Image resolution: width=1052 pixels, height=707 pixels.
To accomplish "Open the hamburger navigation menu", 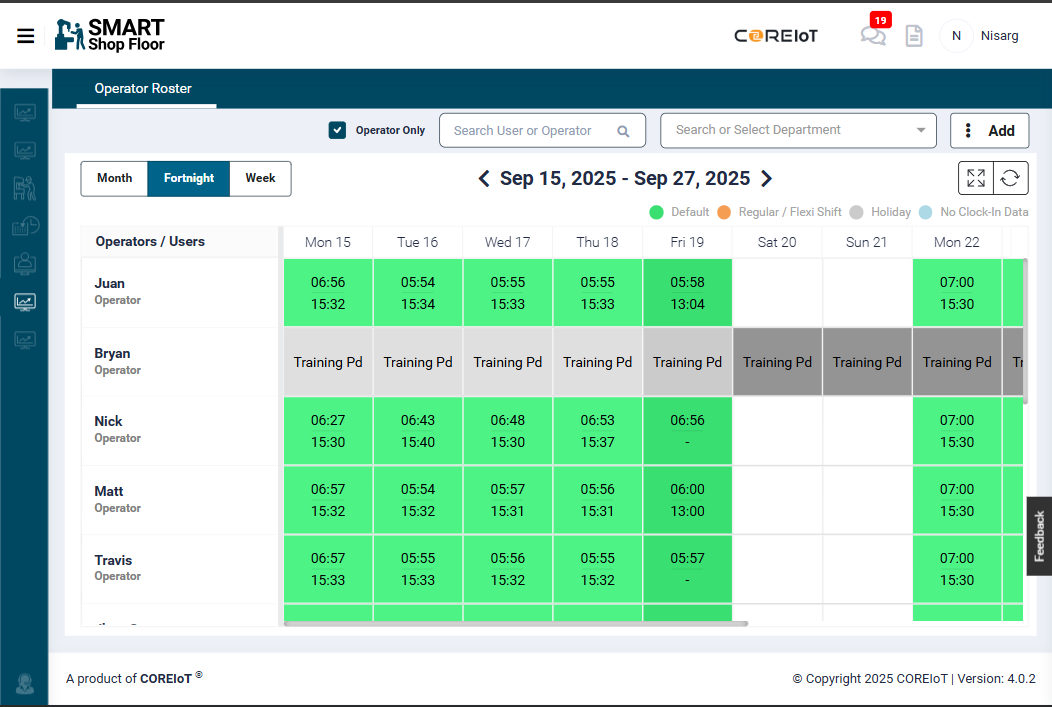I will (26, 36).
